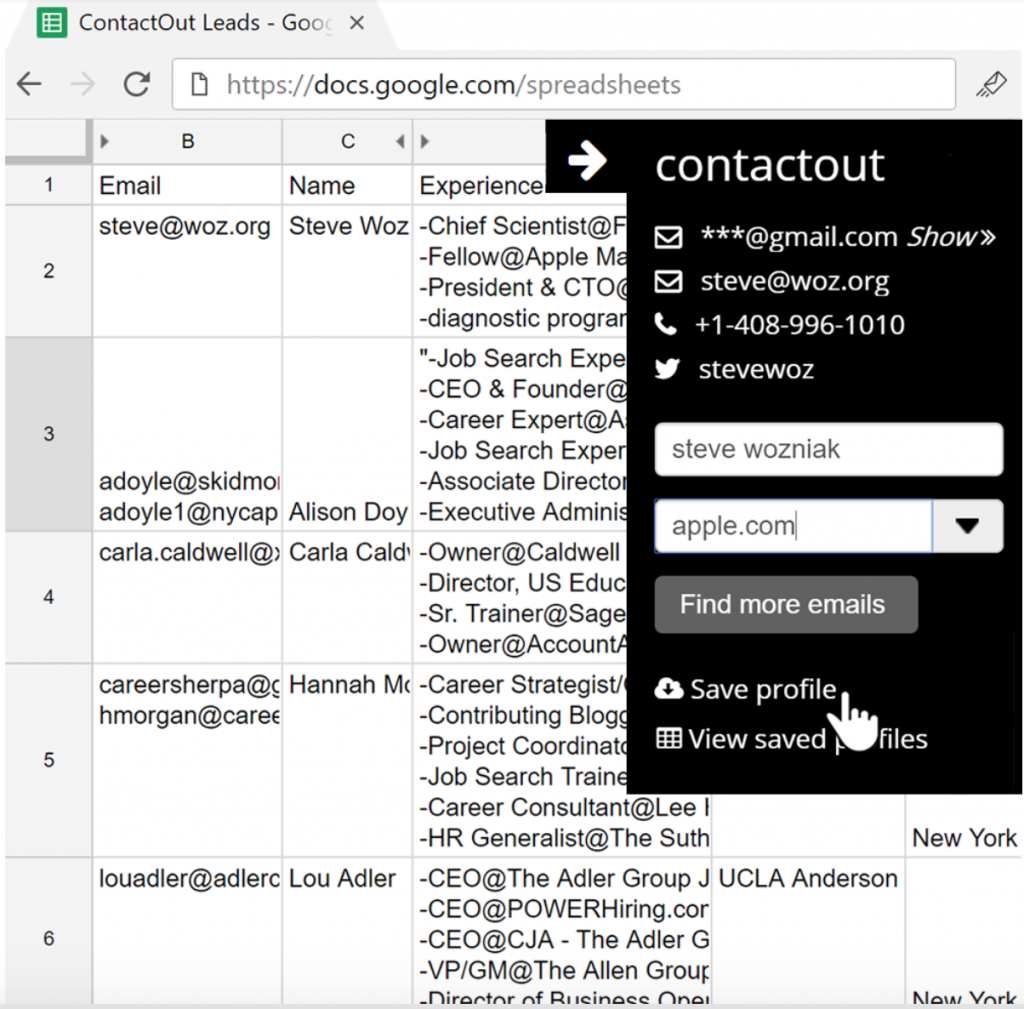Select row 4 header
The width and height of the screenshot is (1024, 1009).
pos(48,597)
